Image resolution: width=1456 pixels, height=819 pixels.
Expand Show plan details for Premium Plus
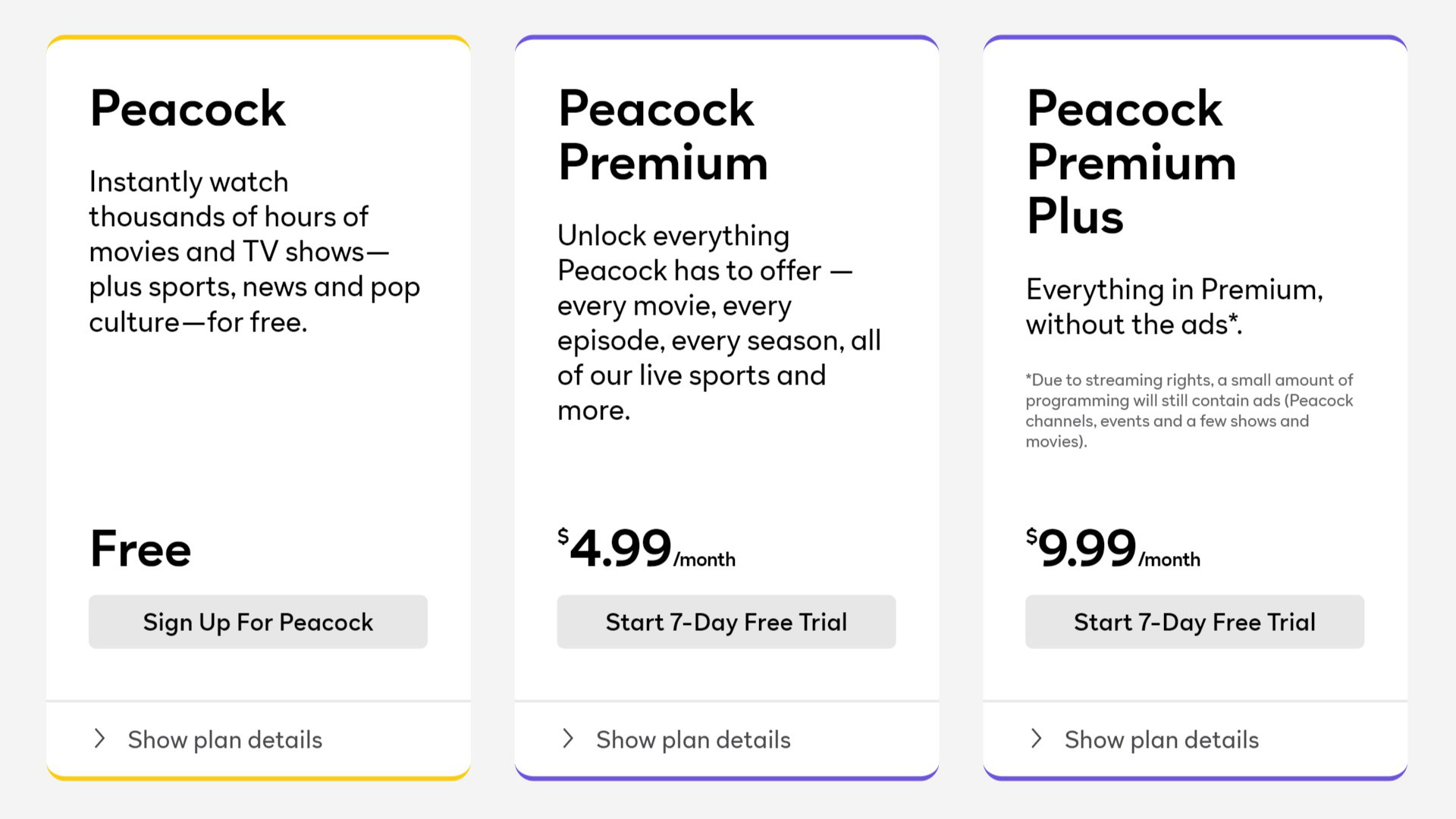pos(1161,739)
